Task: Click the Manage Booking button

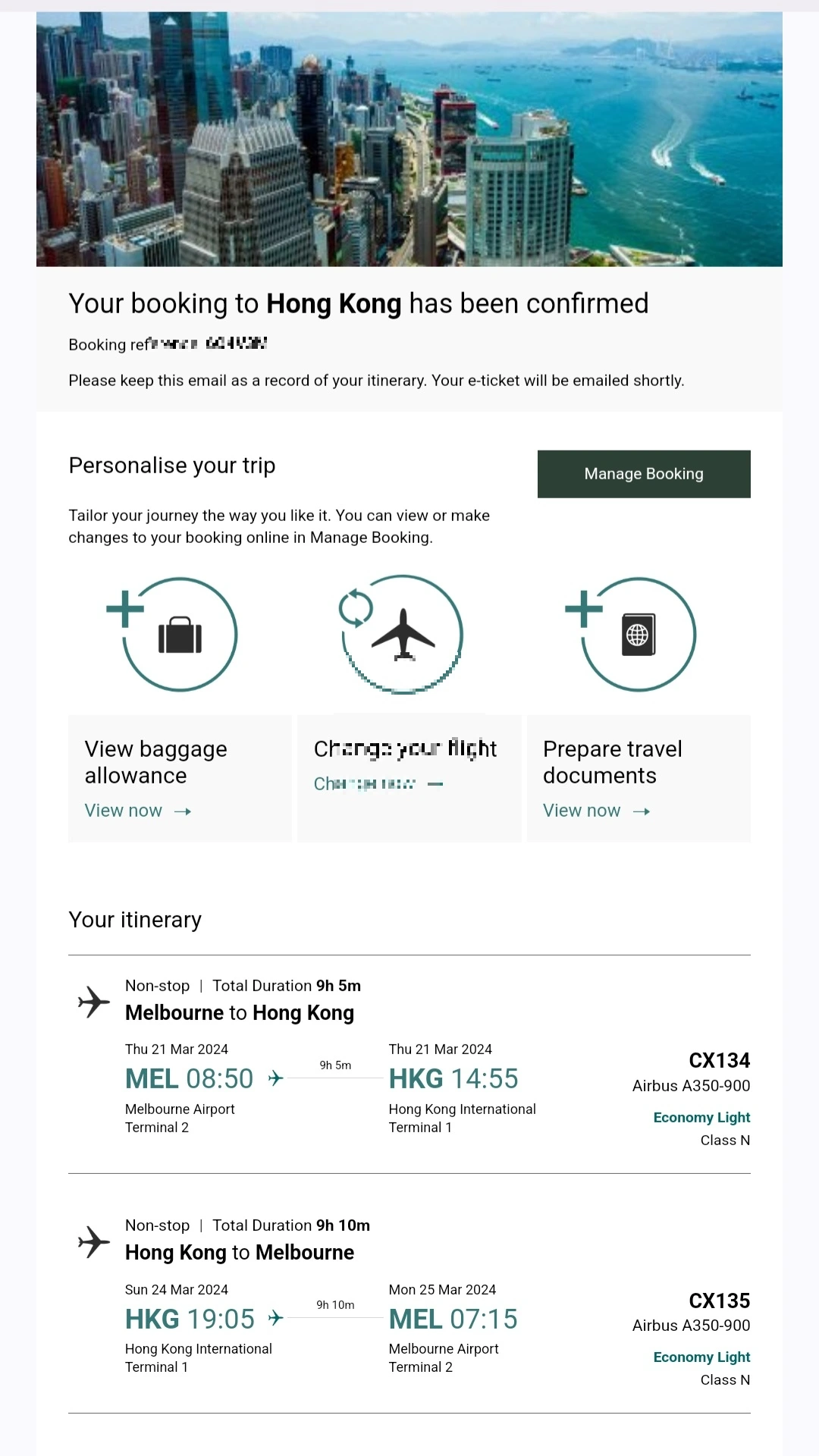Action: point(644,474)
